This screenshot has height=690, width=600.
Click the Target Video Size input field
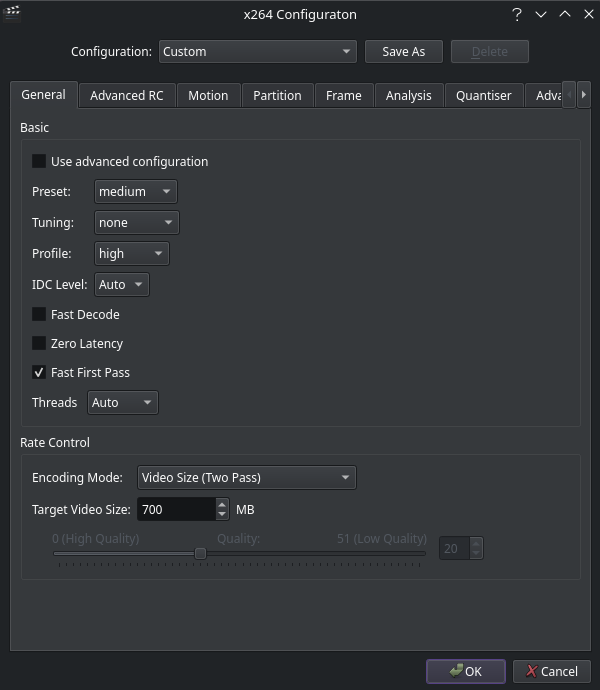coord(177,509)
